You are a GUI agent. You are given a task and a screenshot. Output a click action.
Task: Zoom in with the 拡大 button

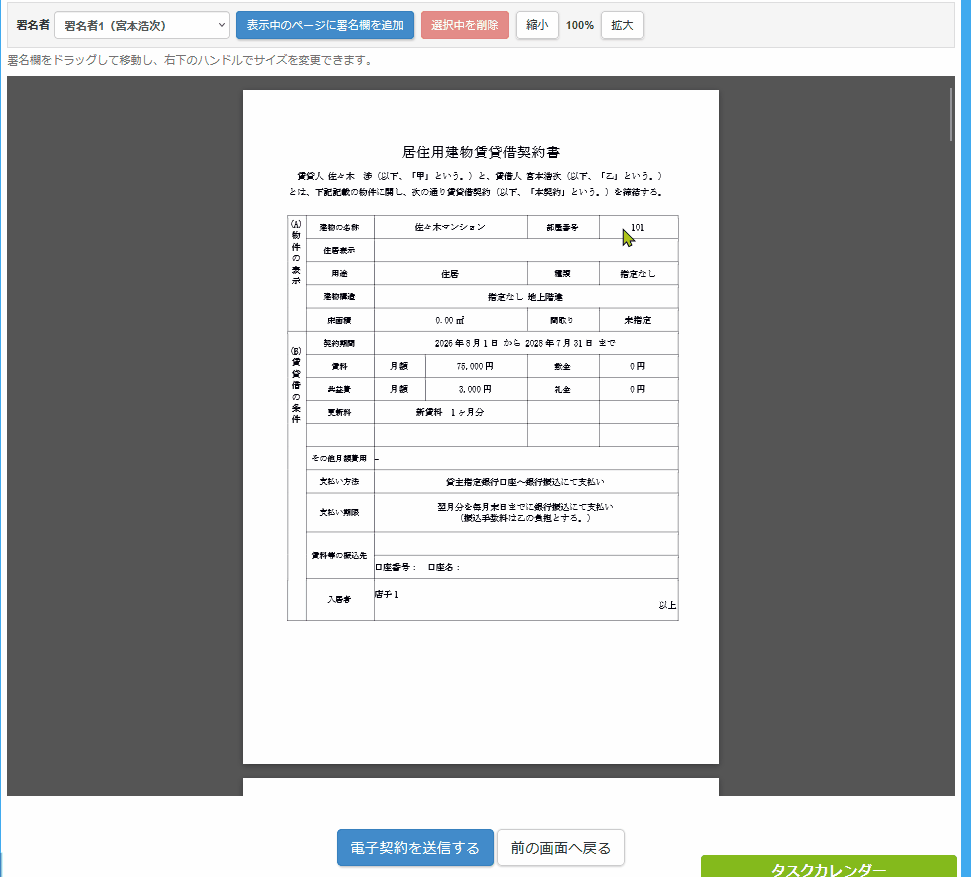point(622,25)
